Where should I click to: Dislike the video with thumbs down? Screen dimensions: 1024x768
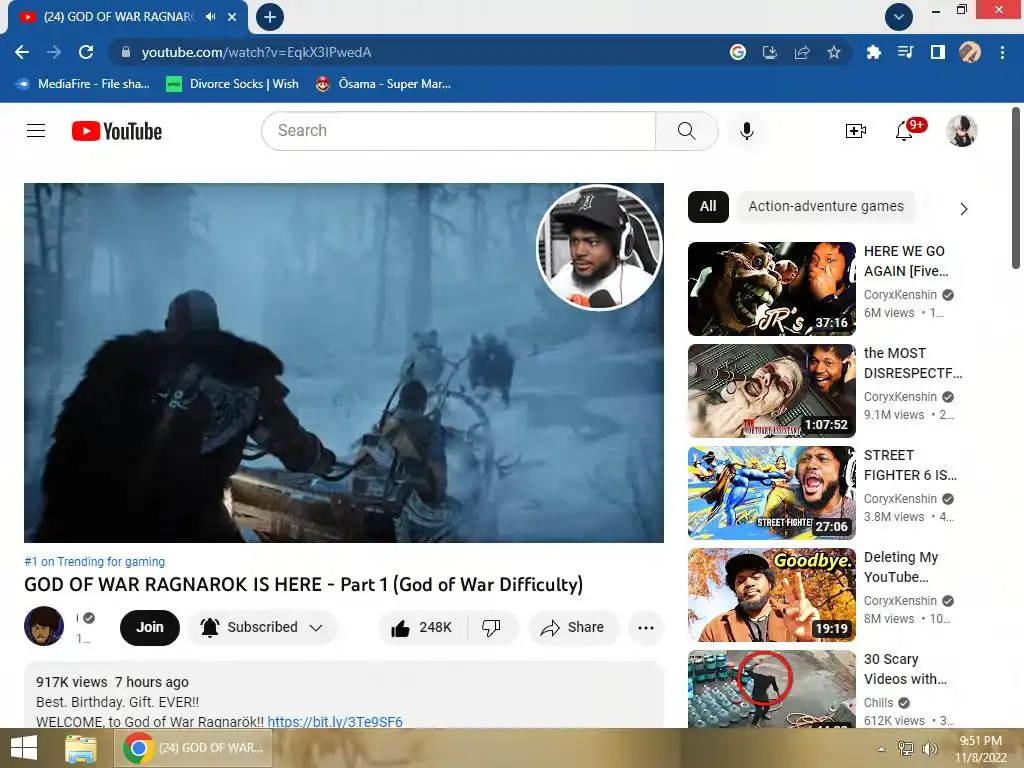tap(491, 628)
